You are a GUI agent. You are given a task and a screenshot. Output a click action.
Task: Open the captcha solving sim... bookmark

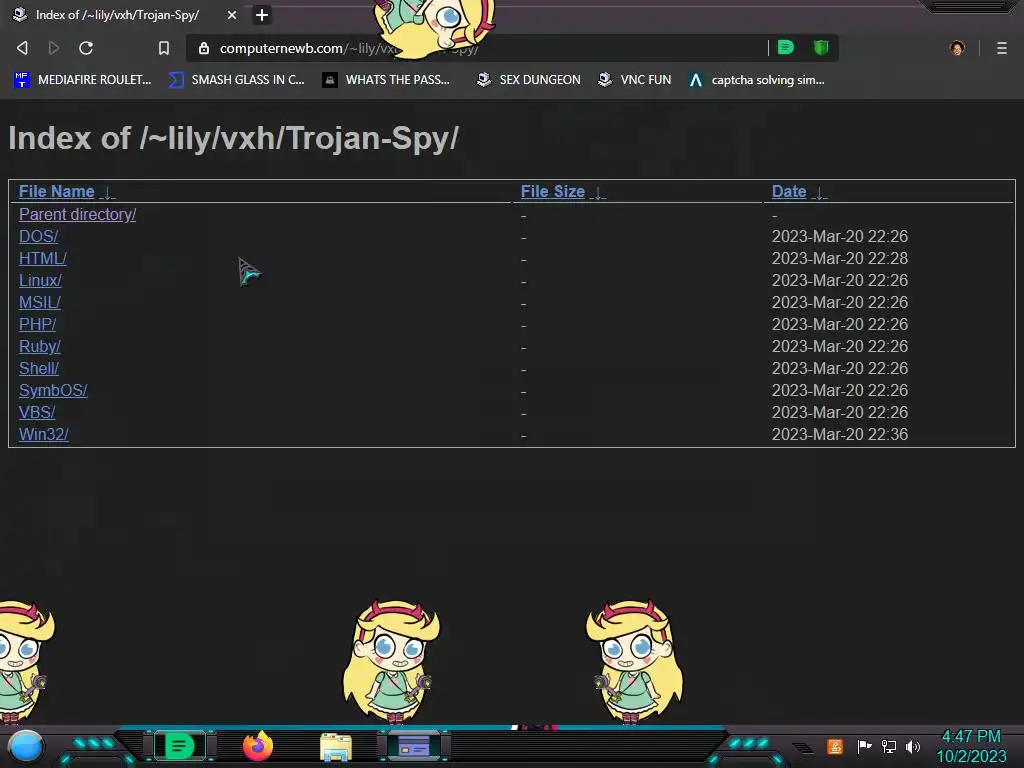tap(757, 80)
